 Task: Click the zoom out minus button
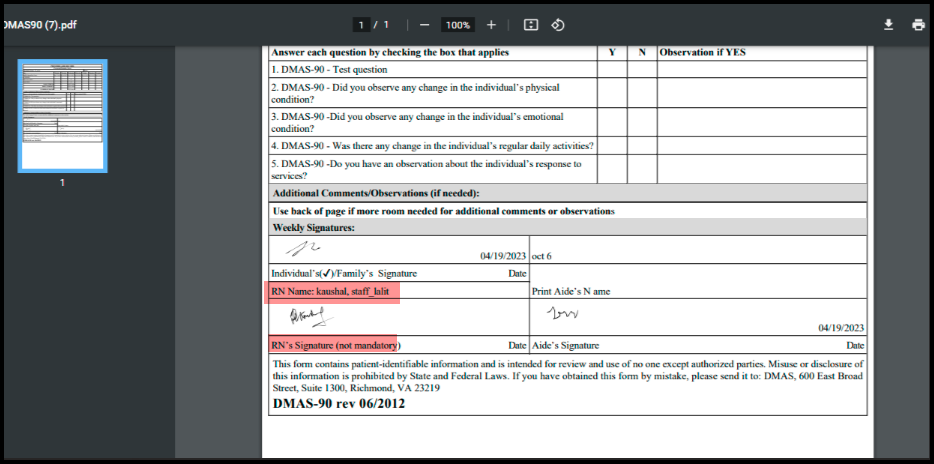click(x=425, y=25)
